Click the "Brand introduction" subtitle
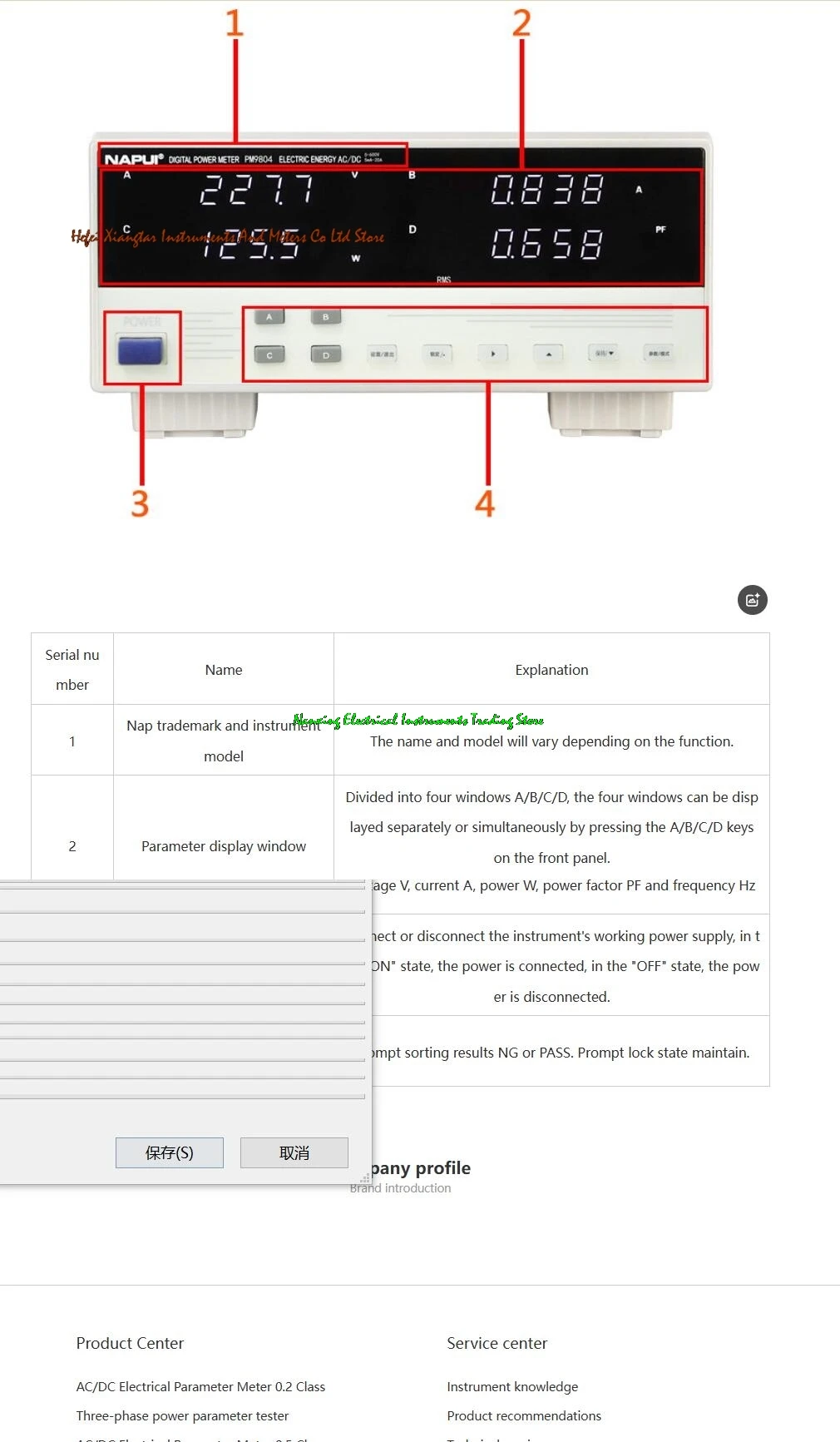Viewport: 840px width, 1442px height. pyautogui.click(x=401, y=1188)
